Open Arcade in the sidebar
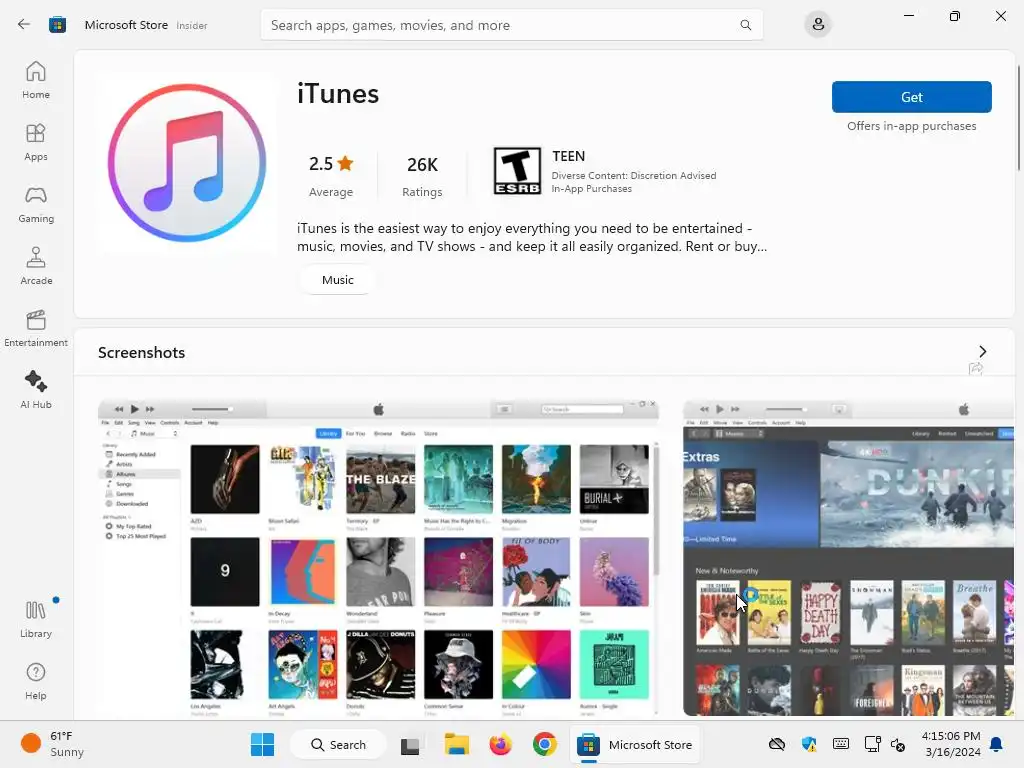This screenshot has height=768, width=1024. pyautogui.click(x=36, y=266)
